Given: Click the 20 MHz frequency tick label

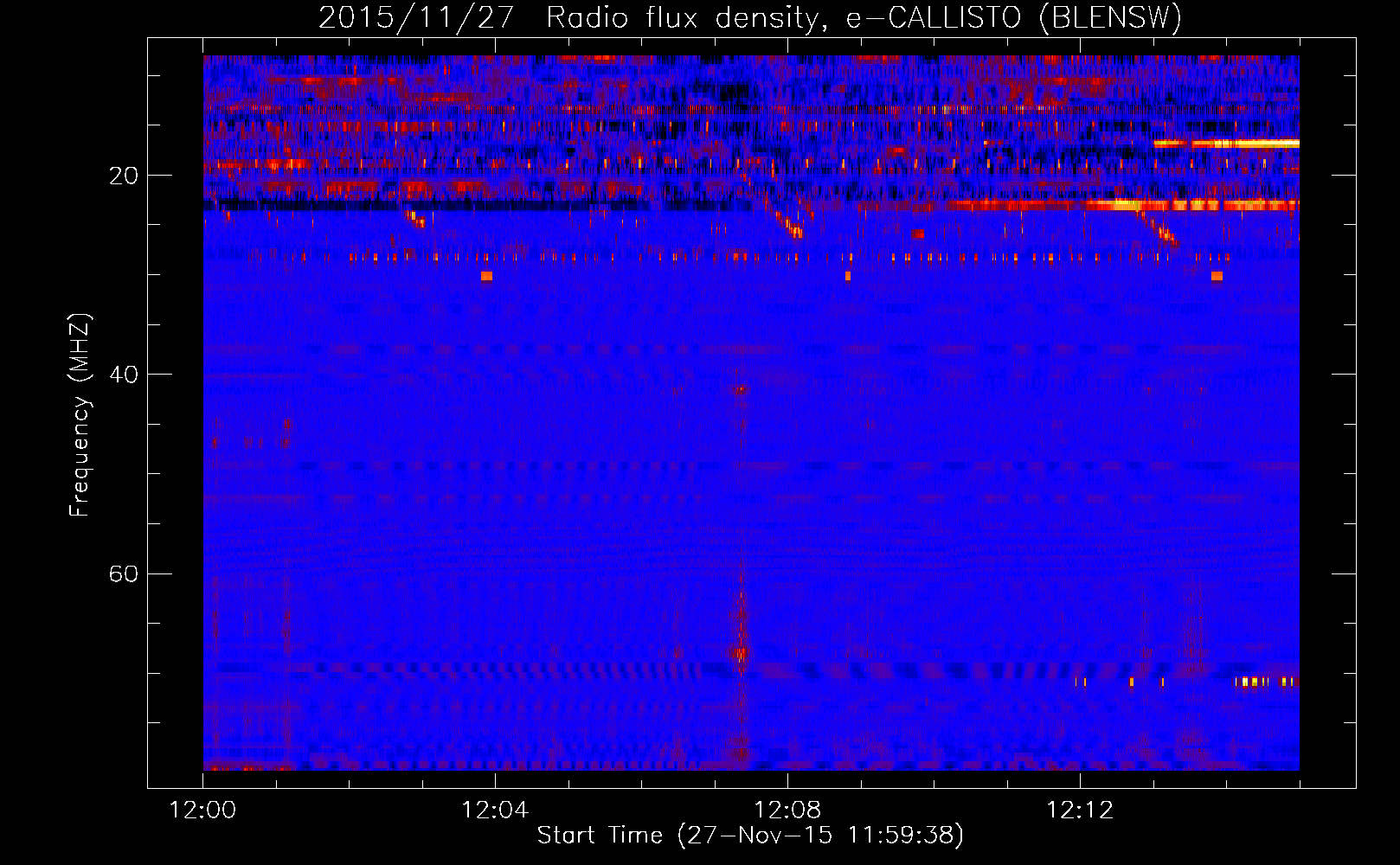Looking at the screenshot, I should click(124, 176).
